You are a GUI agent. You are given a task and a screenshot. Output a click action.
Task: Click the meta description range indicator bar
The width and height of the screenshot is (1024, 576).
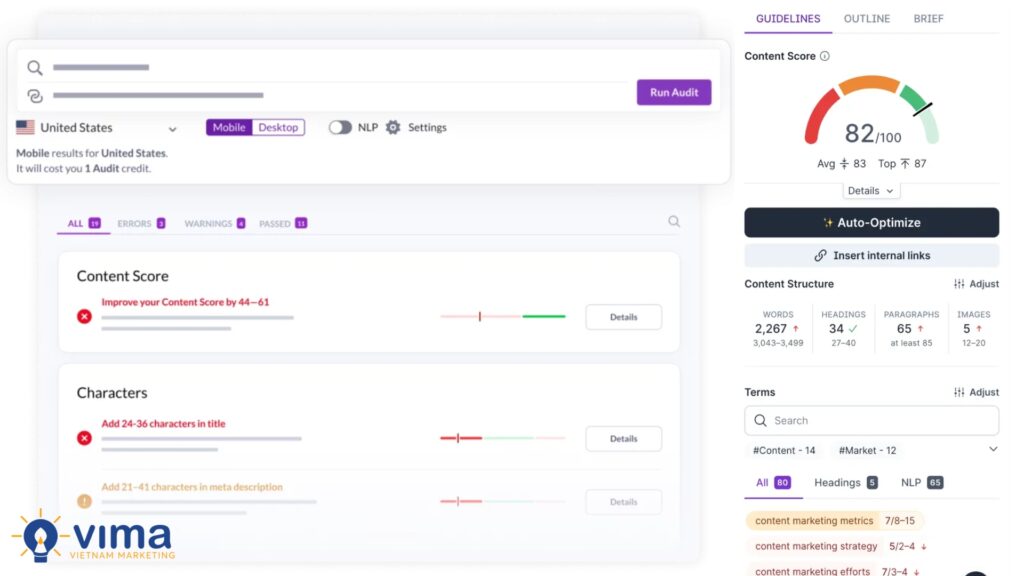coord(503,501)
